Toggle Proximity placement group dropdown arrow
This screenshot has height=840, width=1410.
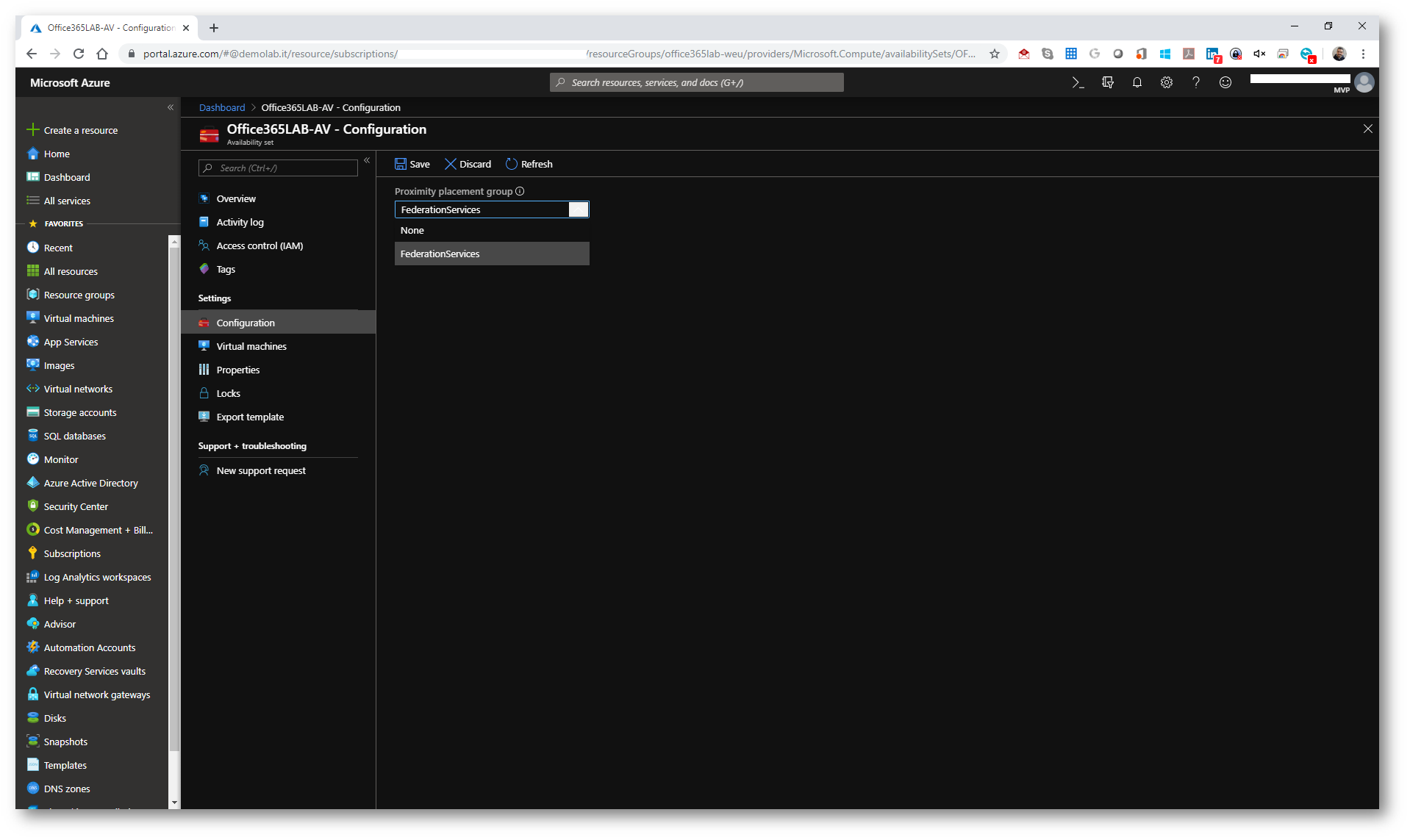tap(579, 209)
